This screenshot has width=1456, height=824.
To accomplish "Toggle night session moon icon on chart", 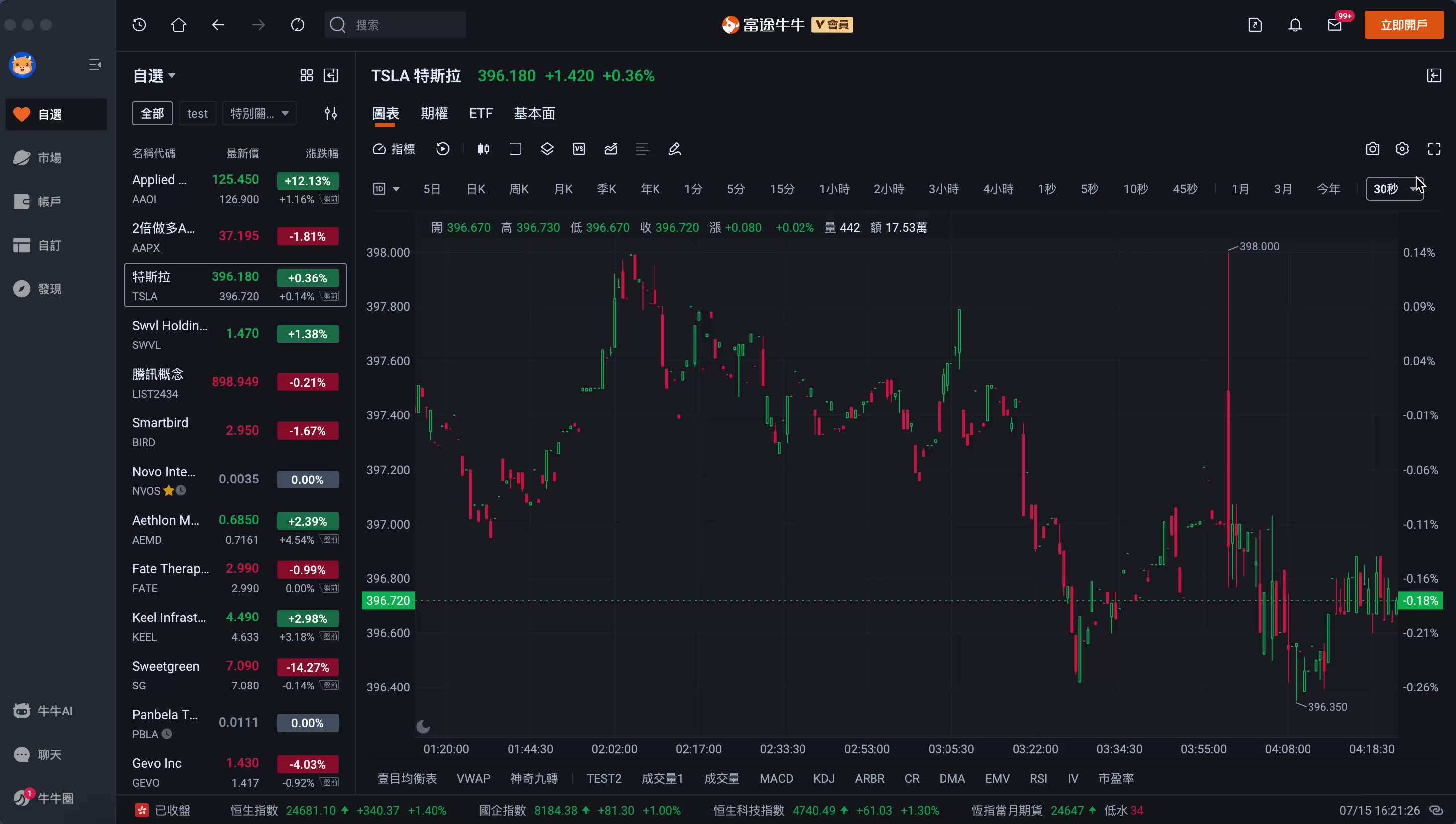I will [x=423, y=727].
